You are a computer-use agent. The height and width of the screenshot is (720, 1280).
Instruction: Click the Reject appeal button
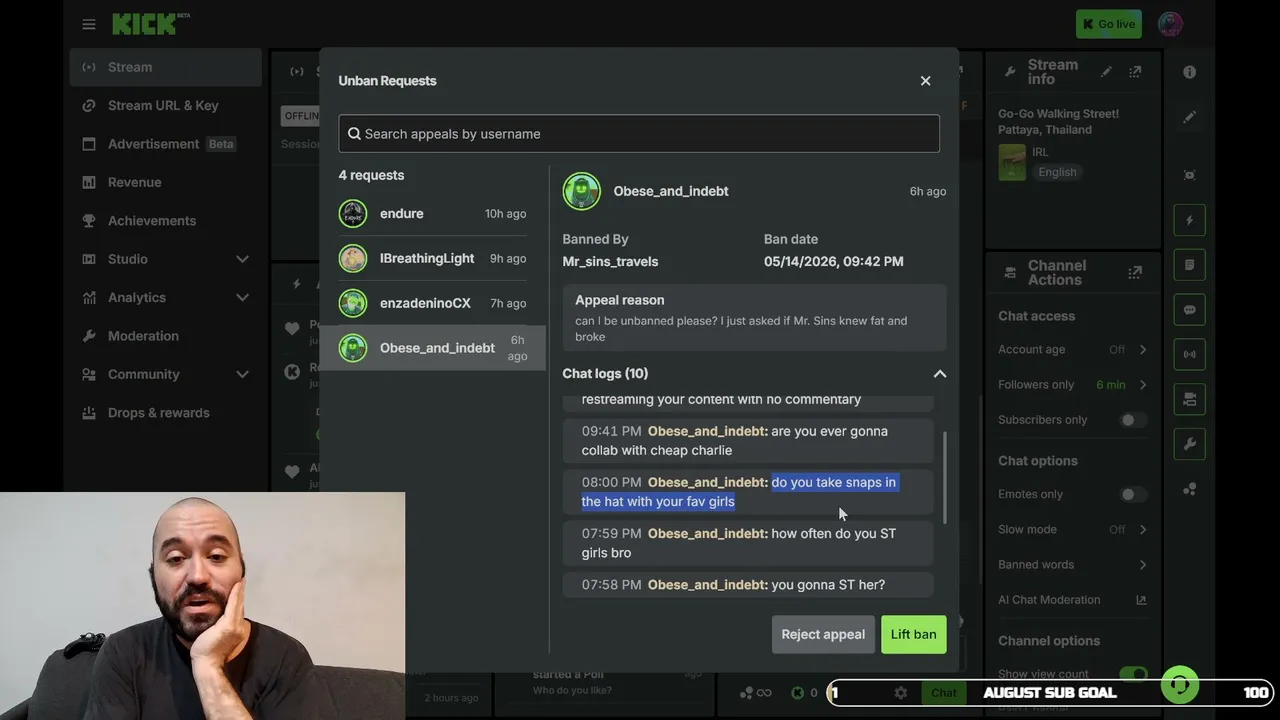(823, 634)
